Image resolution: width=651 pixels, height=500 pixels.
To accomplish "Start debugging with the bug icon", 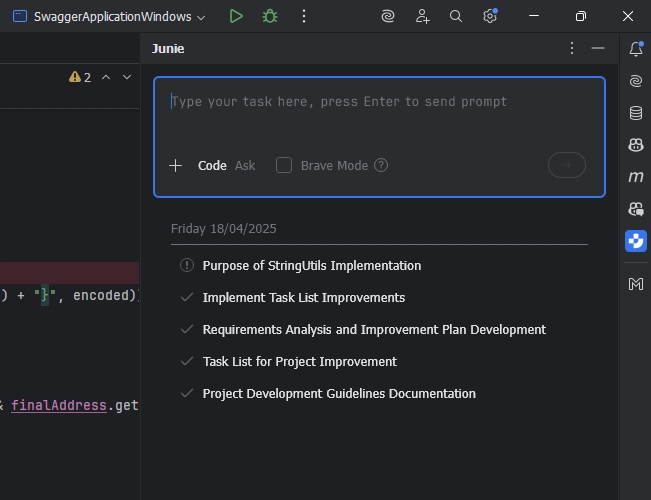I will 270,17.
